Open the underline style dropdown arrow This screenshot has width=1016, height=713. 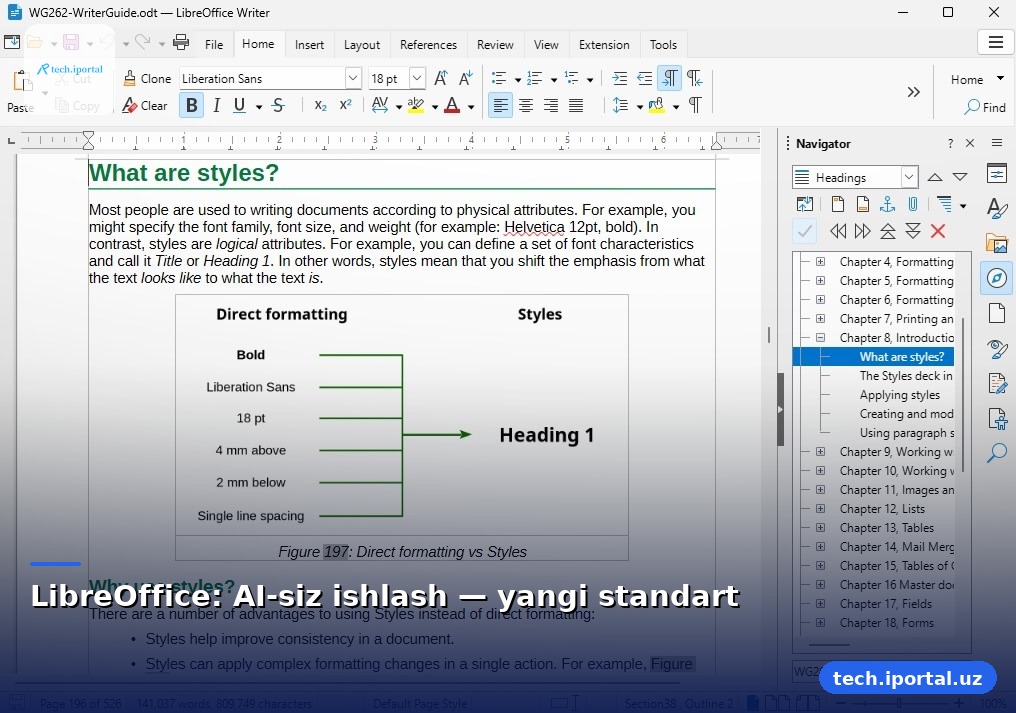(259, 107)
